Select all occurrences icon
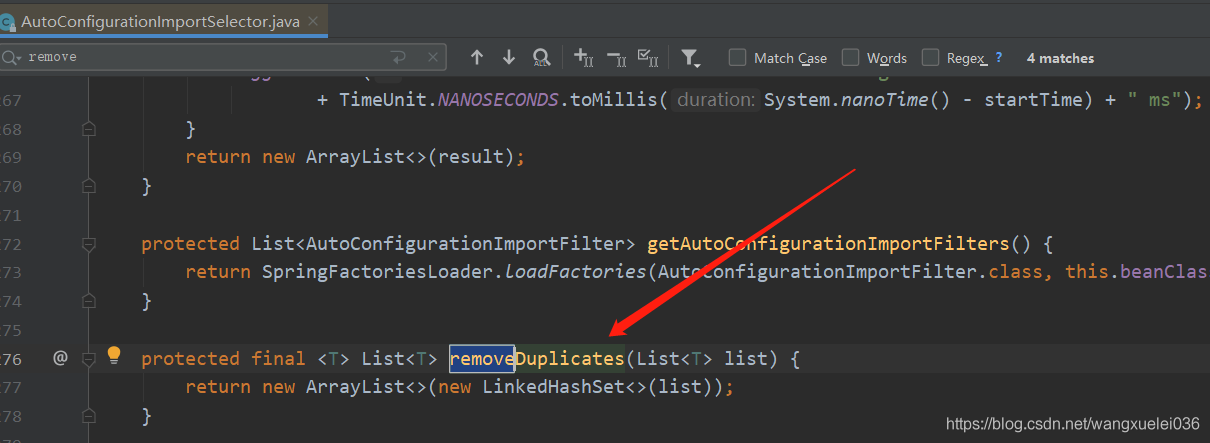The width and height of the screenshot is (1210, 443). coord(647,58)
